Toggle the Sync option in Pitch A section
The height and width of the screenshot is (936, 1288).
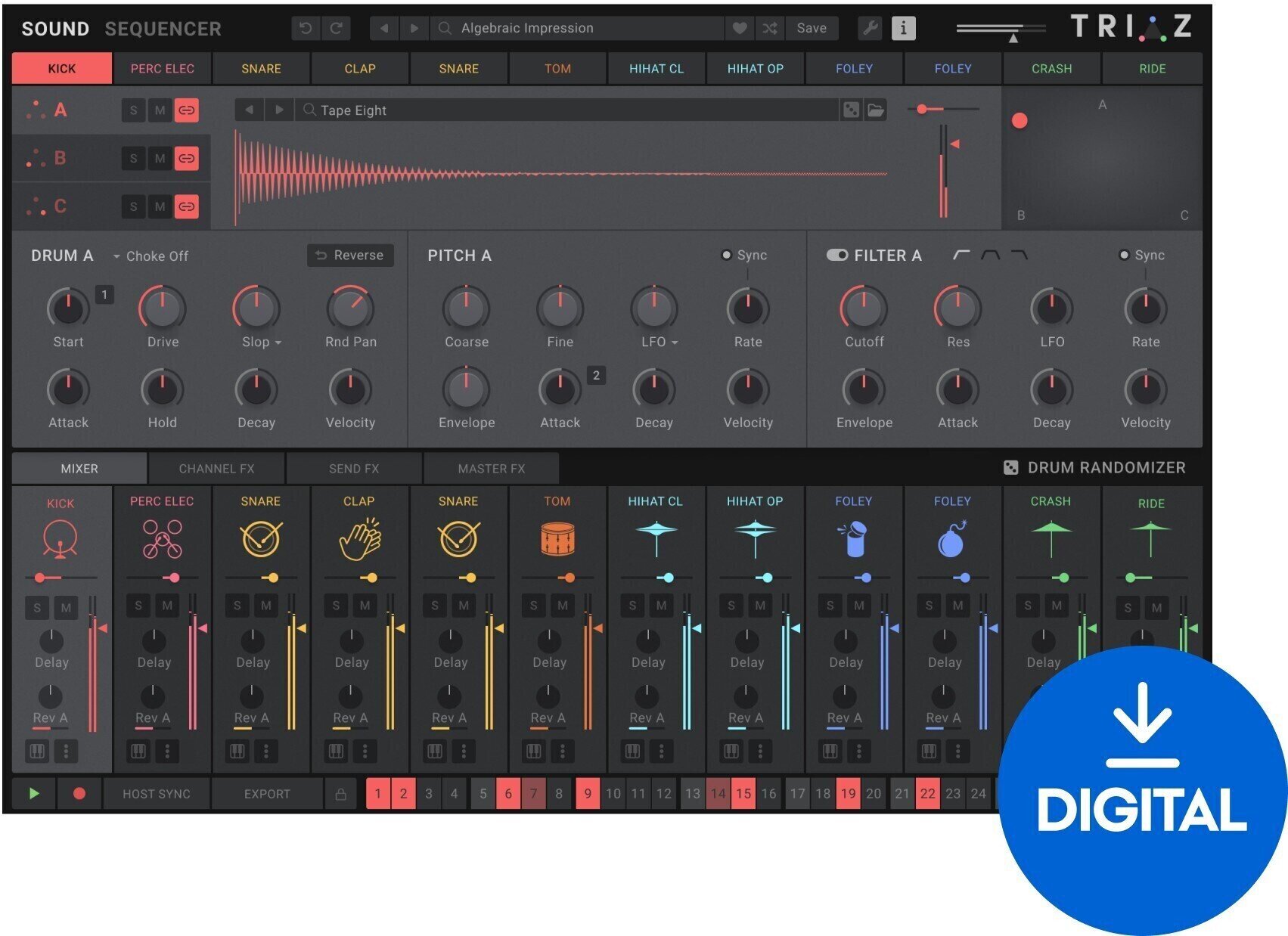point(728,255)
